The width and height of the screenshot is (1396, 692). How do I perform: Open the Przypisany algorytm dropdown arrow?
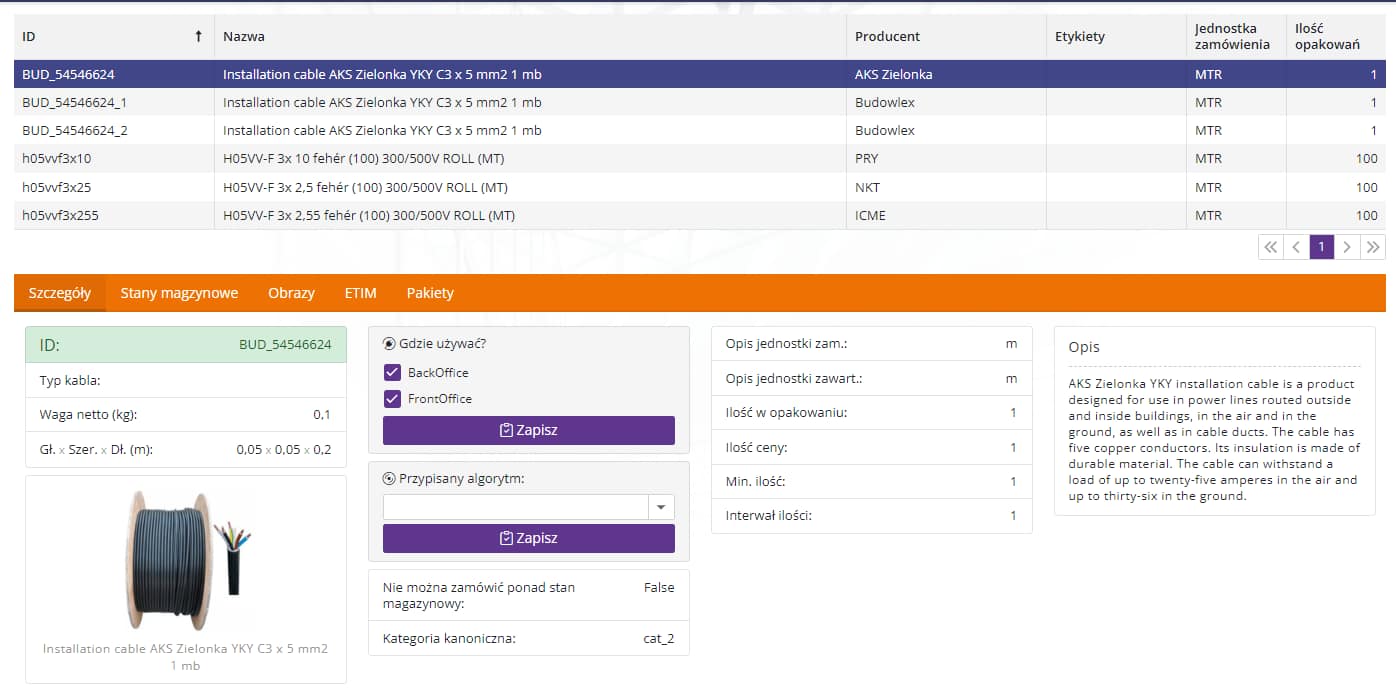point(661,507)
